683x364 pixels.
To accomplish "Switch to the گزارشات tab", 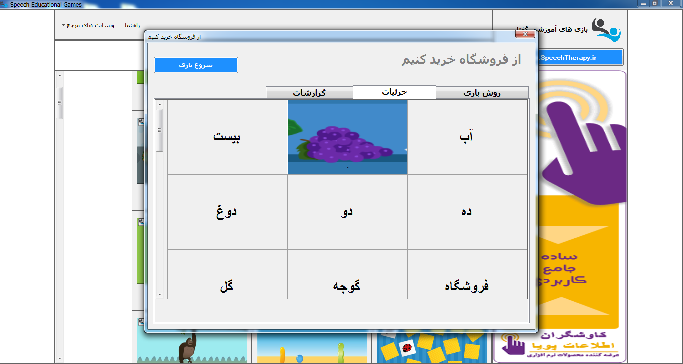I will pyautogui.click(x=309, y=93).
